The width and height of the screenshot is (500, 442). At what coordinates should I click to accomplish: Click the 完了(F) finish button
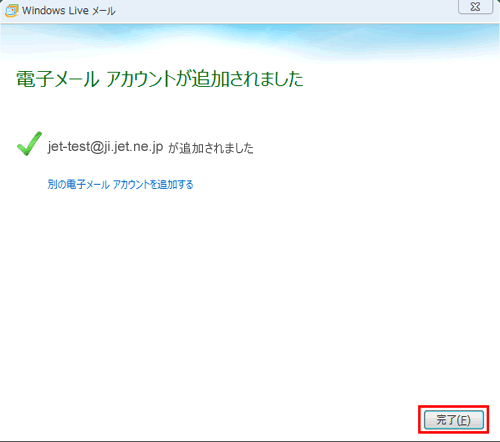454,420
